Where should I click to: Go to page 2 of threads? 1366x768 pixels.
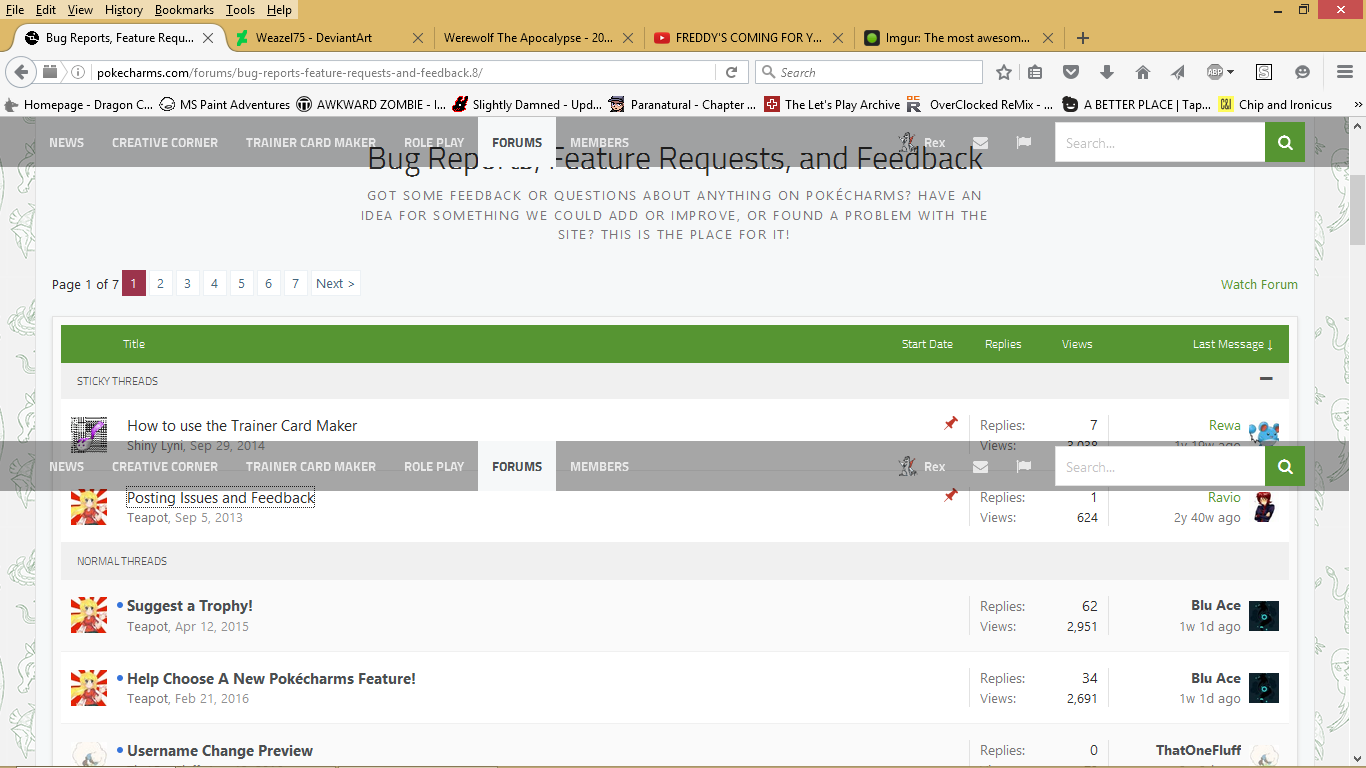(160, 283)
